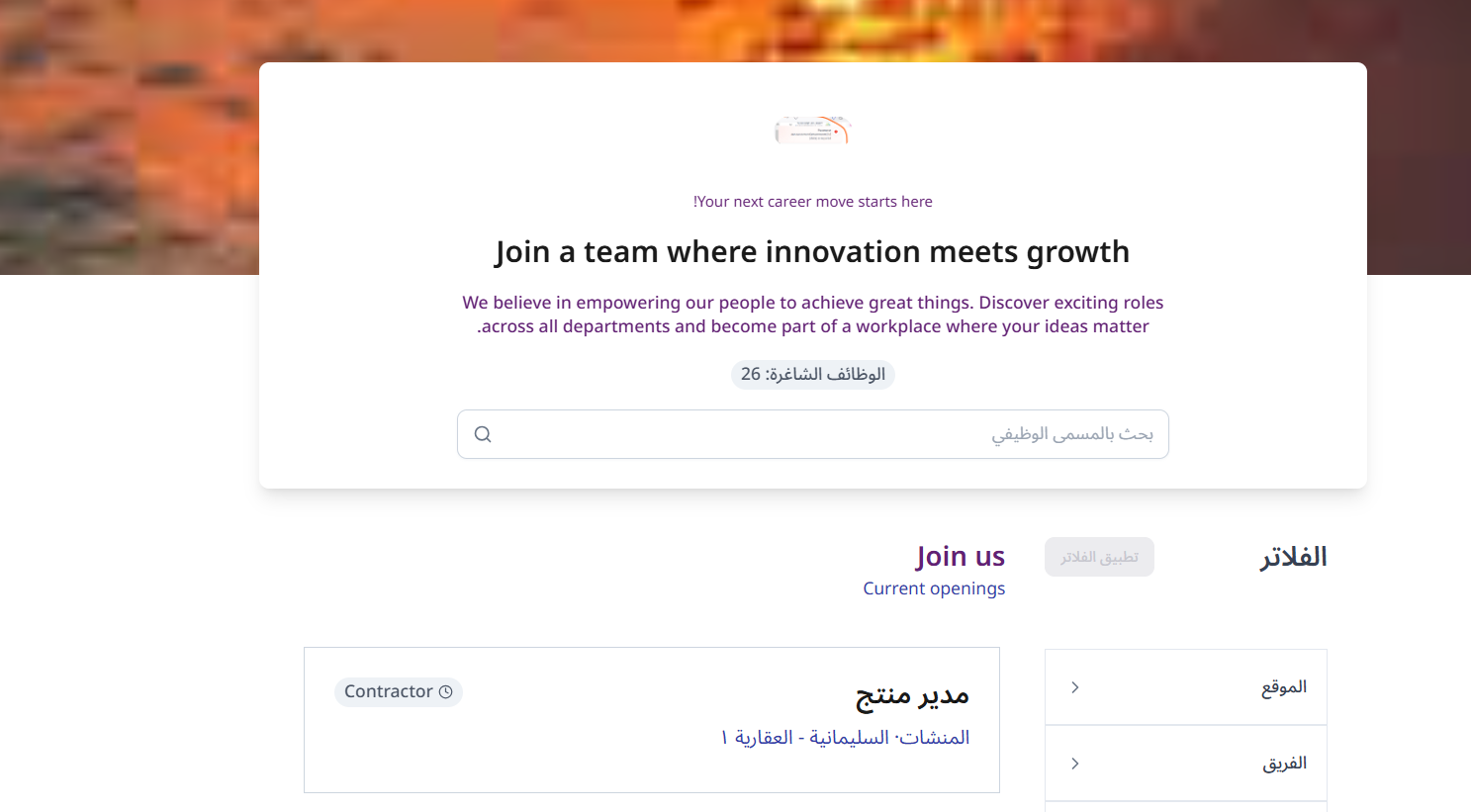
Task: Click the magnifier icon in the search box
Action: [483, 434]
